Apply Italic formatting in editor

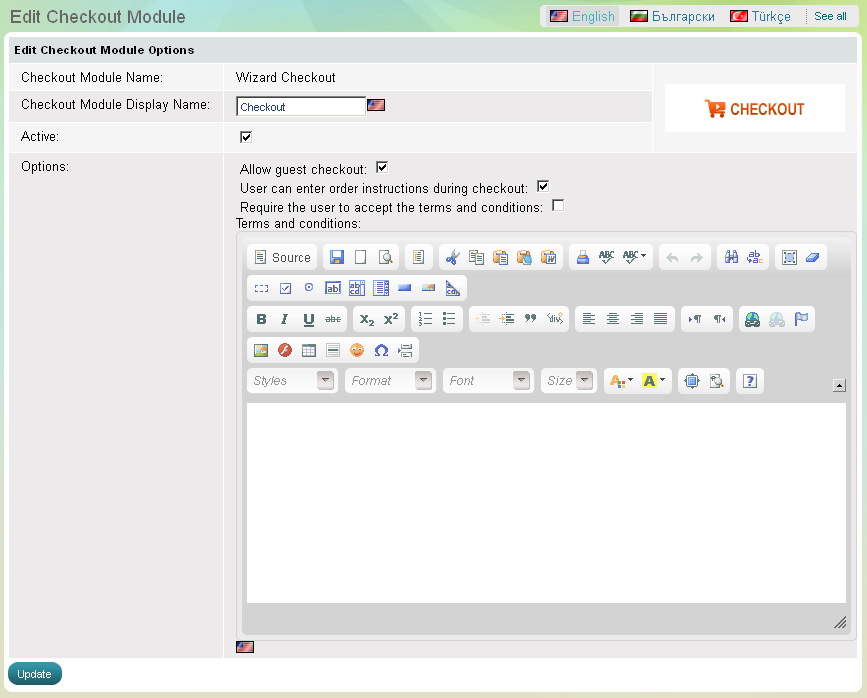point(285,319)
